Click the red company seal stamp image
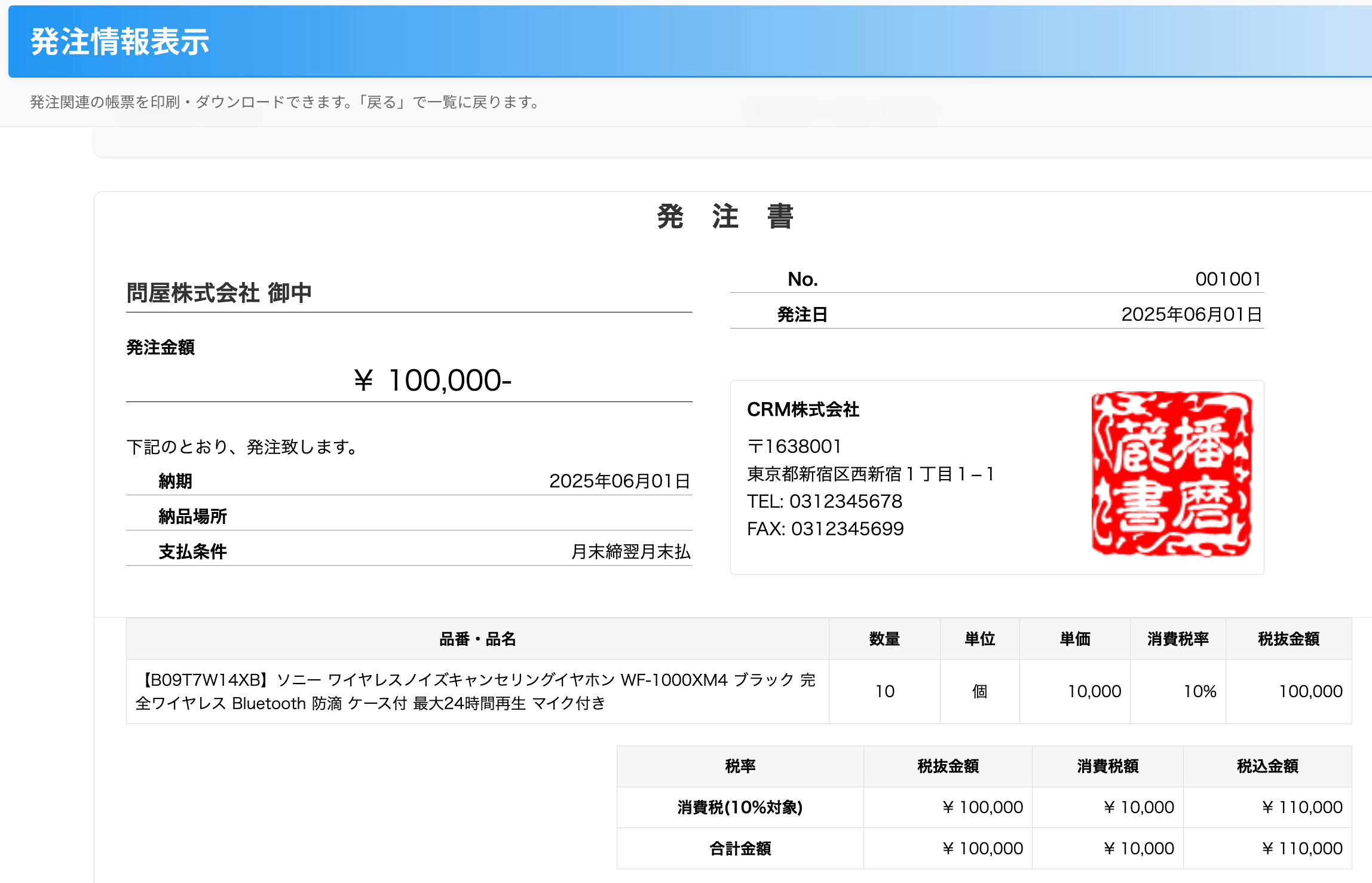1372x883 pixels. pyautogui.click(x=1171, y=474)
